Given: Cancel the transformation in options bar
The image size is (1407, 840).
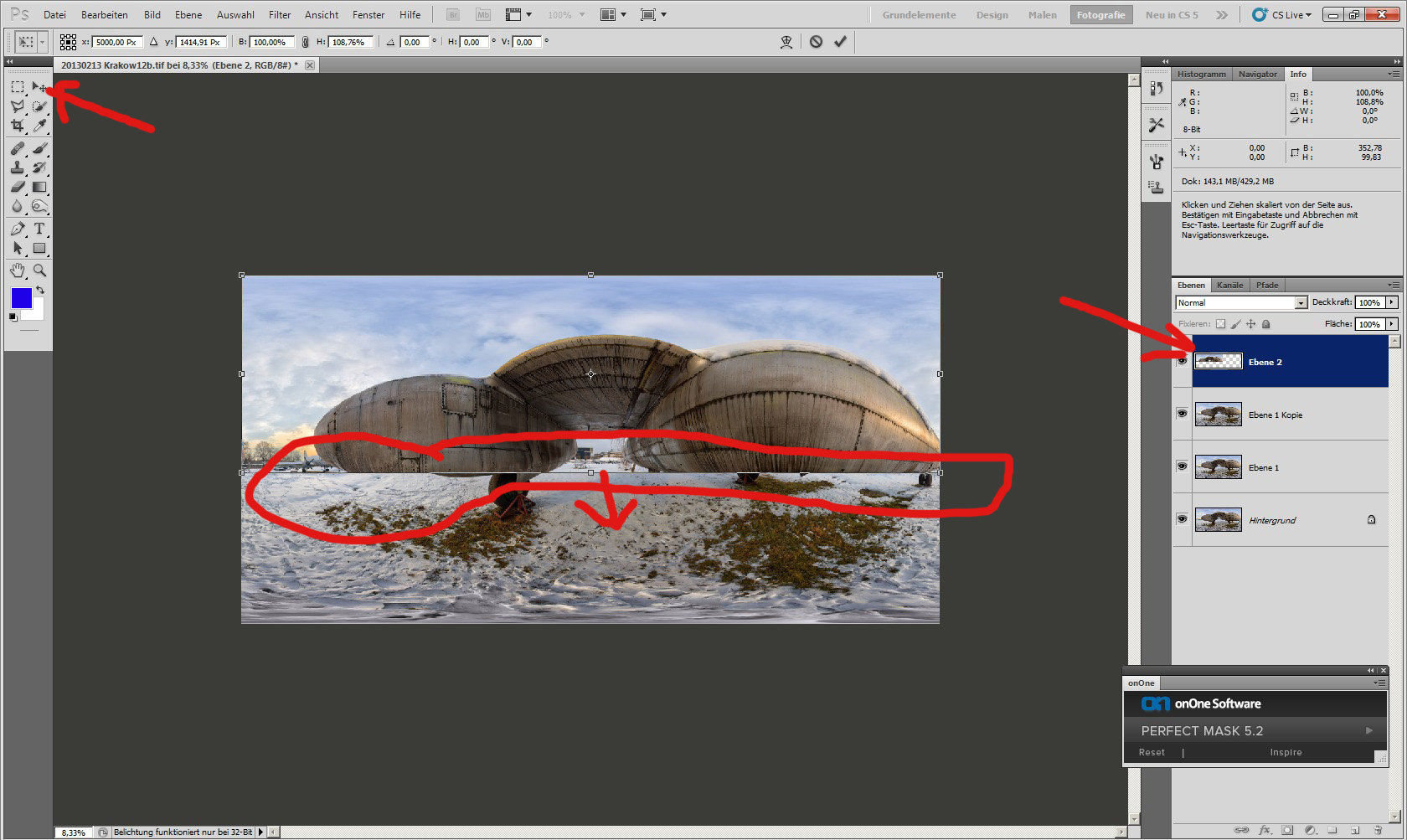Looking at the screenshot, I should tap(816, 42).
